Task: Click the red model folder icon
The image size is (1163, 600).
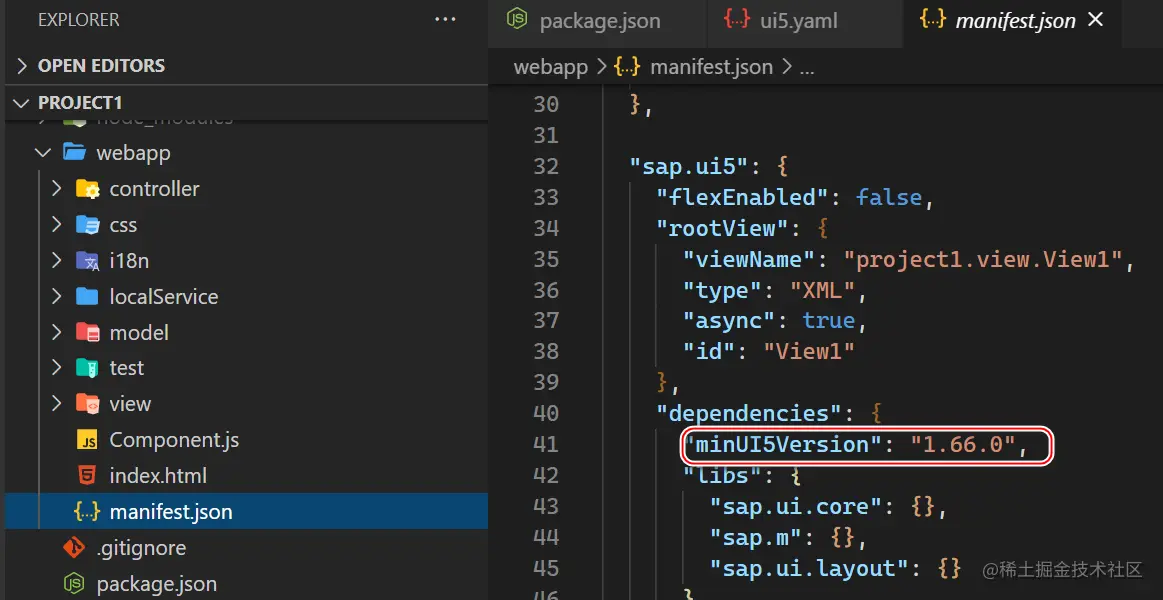Action: tap(88, 332)
